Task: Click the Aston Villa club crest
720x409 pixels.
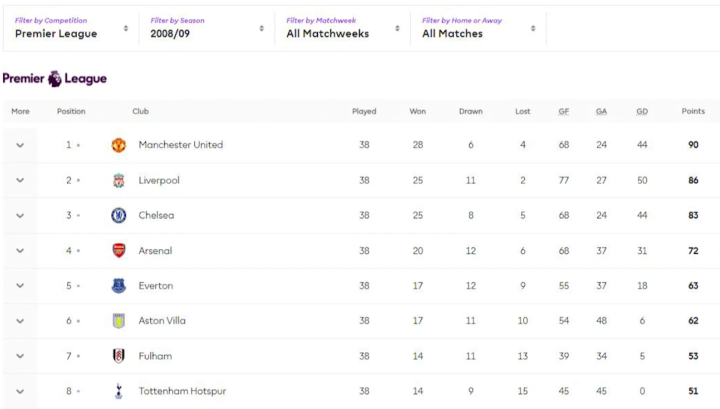Action: (119, 321)
